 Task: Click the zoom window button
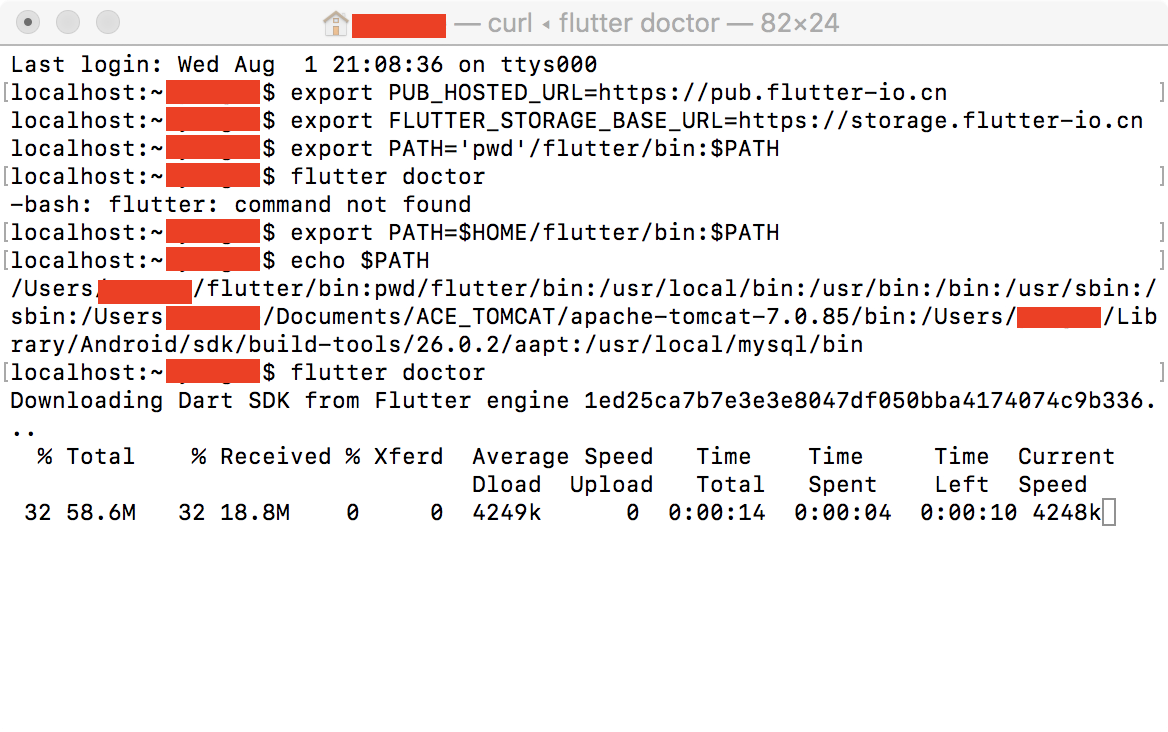coord(108,22)
